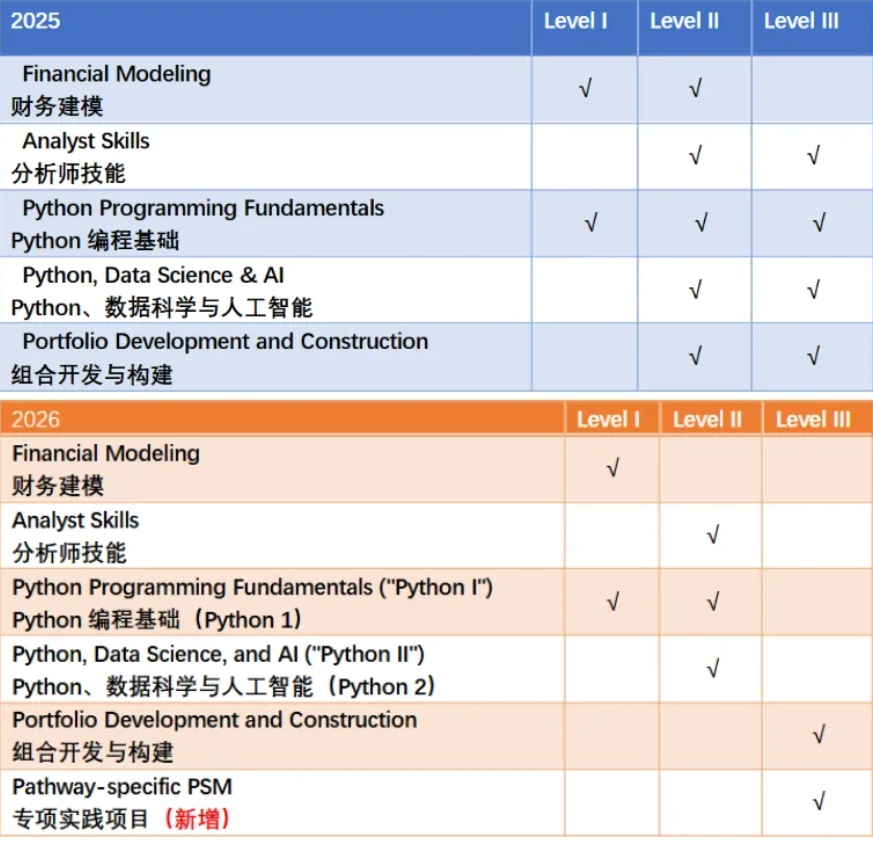The image size is (873, 841).
Task: Click the 2025 table title cell
Action: (36, 21)
